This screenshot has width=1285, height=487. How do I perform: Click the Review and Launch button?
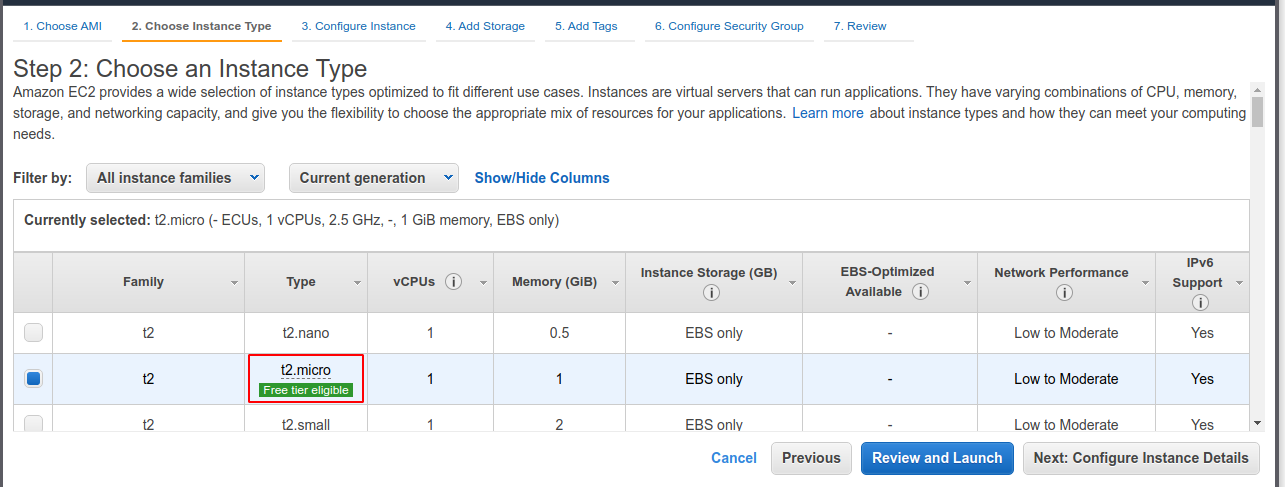tap(937, 458)
